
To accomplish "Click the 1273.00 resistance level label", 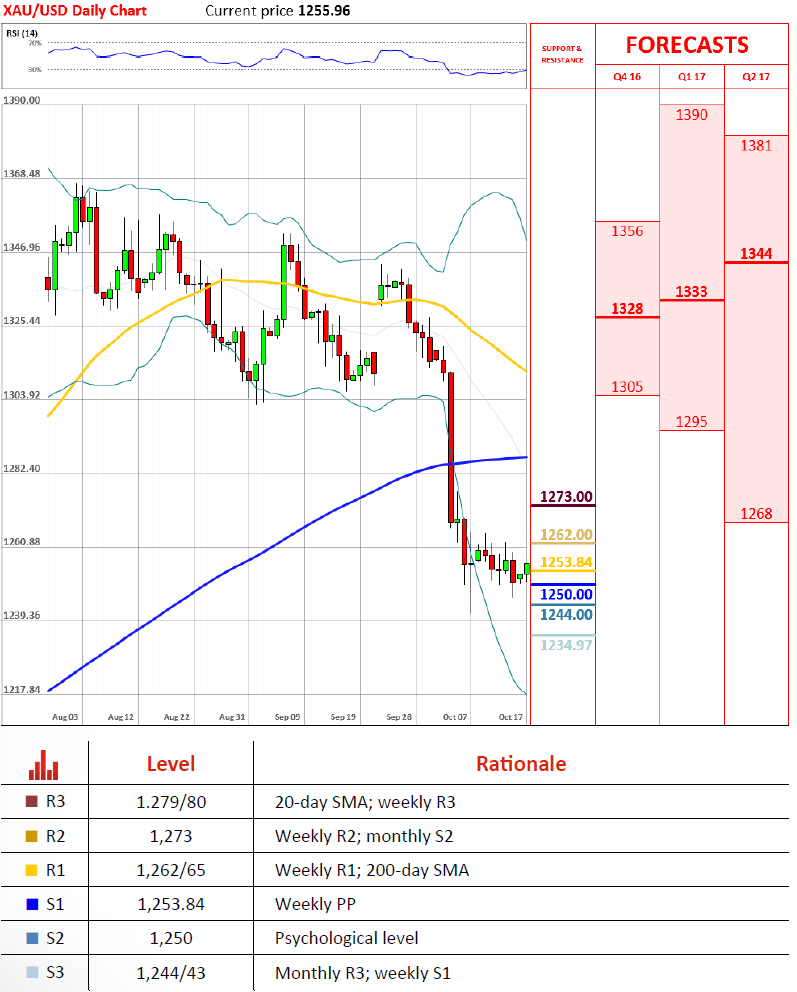I will coord(566,497).
